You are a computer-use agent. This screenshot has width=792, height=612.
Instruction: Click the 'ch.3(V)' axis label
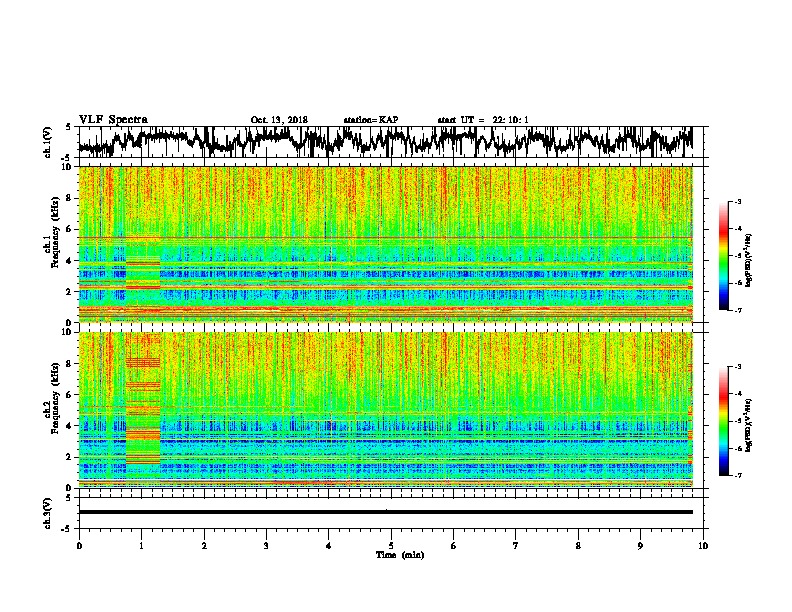pos(48,513)
